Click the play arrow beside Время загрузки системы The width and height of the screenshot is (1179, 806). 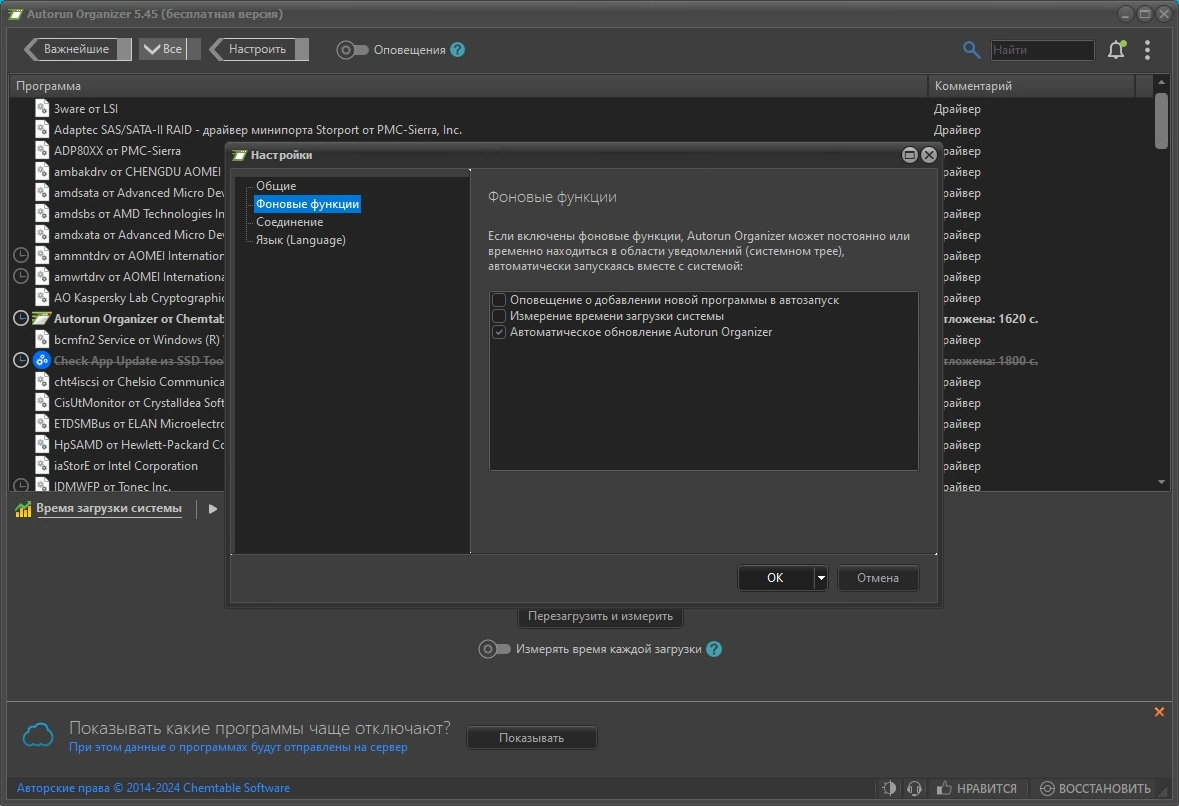point(213,509)
